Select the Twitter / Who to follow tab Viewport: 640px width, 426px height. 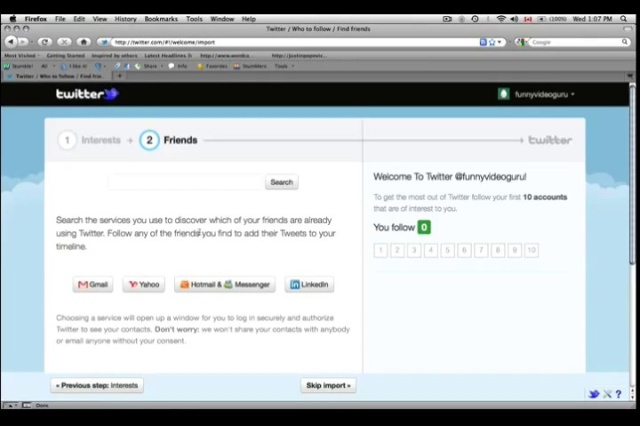(x=56, y=76)
